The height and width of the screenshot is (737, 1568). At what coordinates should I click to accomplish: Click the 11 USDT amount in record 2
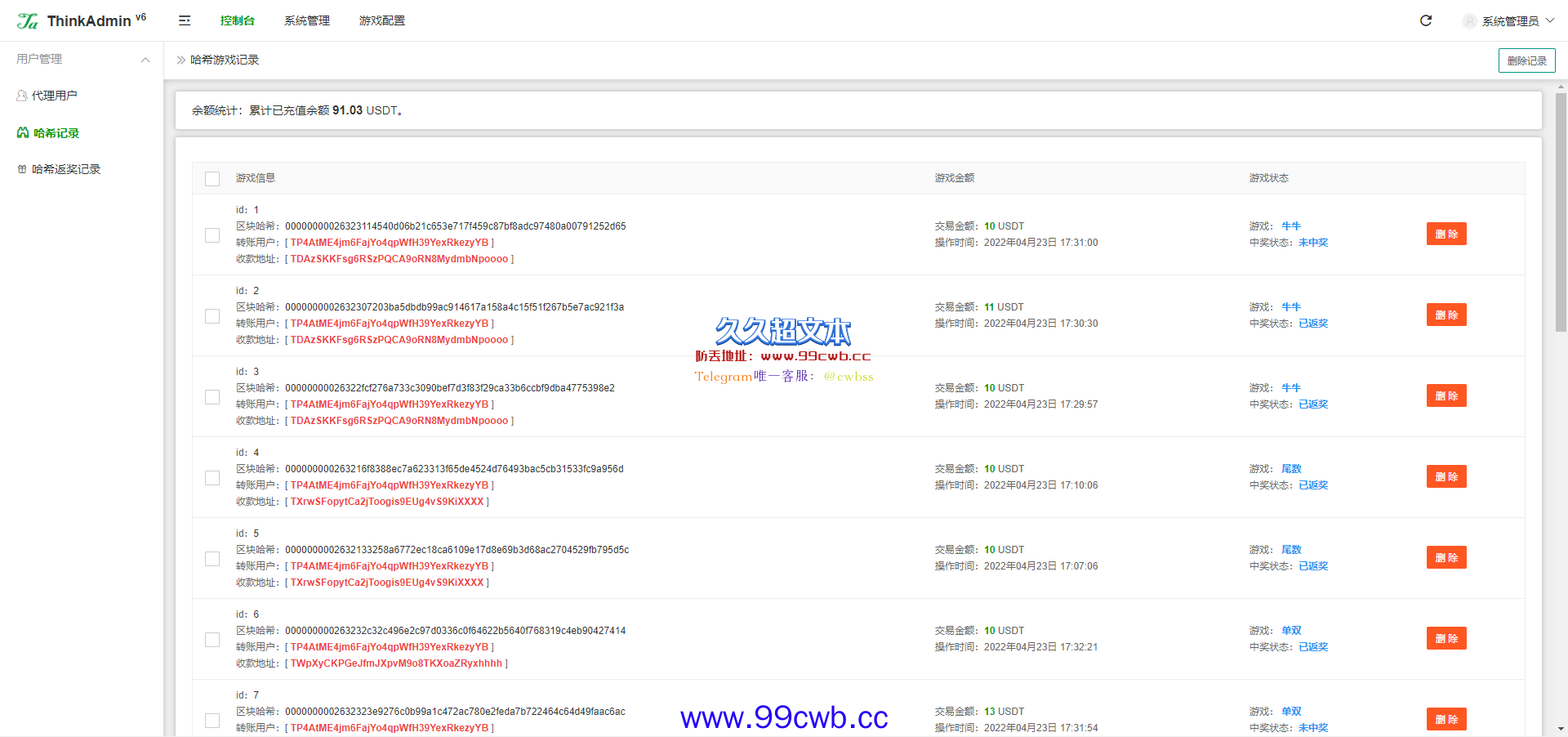(x=1004, y=307)
